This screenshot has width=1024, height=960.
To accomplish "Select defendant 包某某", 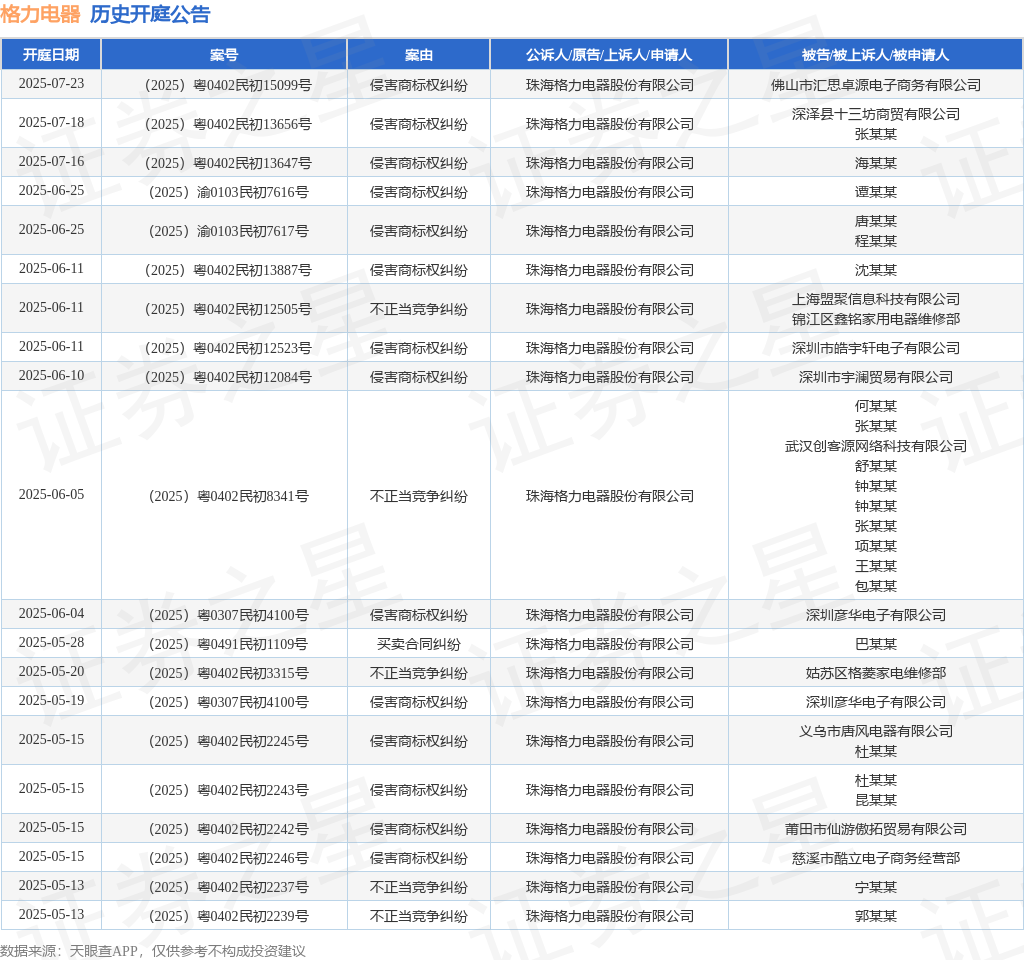I will [x=876, y=586].
